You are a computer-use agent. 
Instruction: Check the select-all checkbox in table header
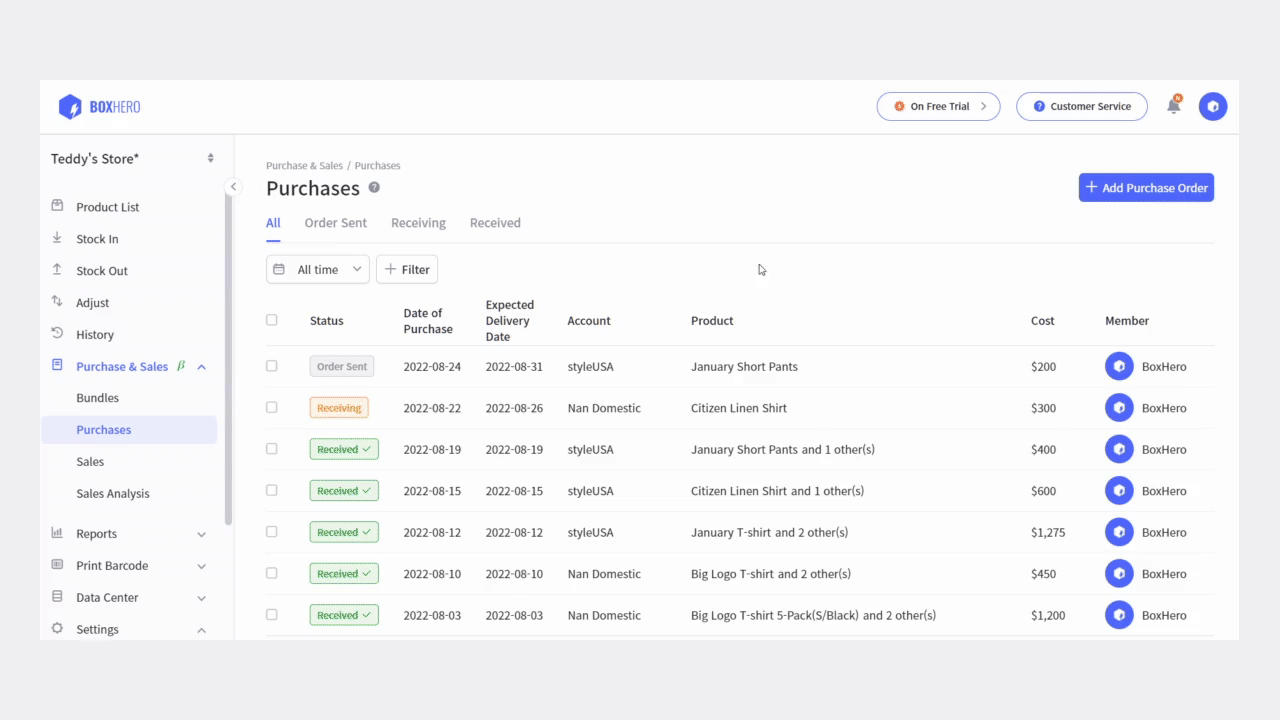point(271,320)
